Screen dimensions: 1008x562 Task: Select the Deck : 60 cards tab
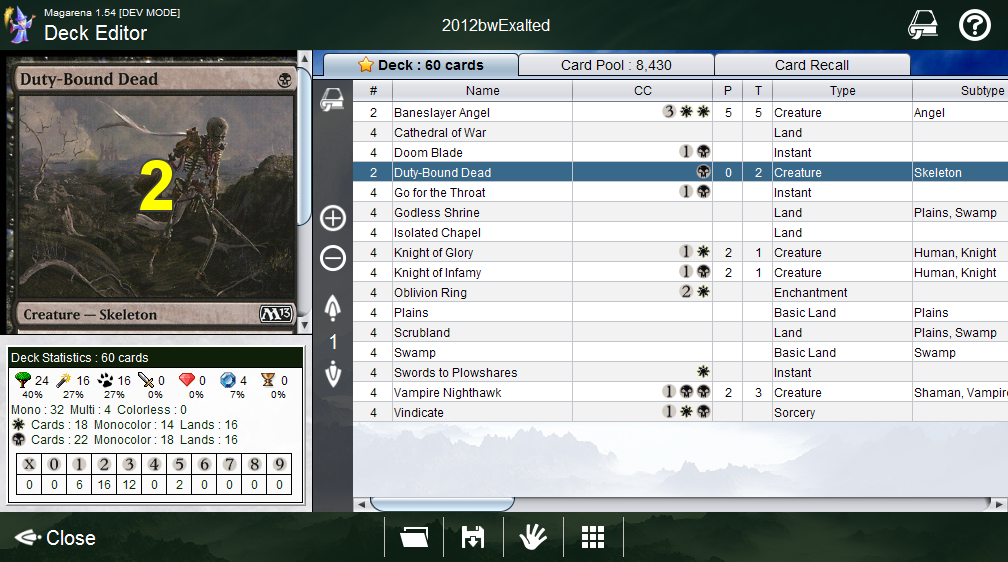click(x=420, y=65)
